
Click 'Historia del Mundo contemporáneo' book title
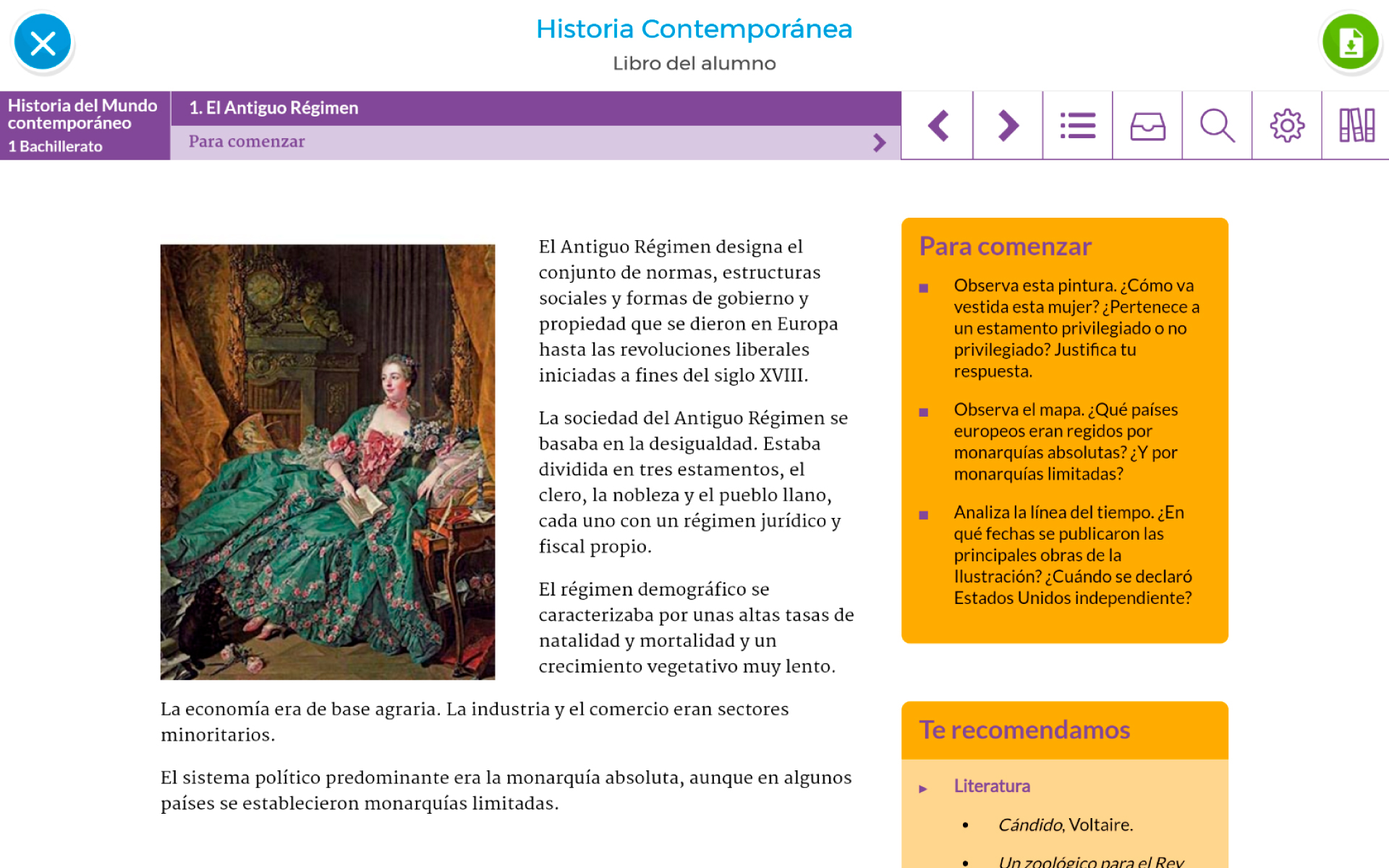point(82,114)
